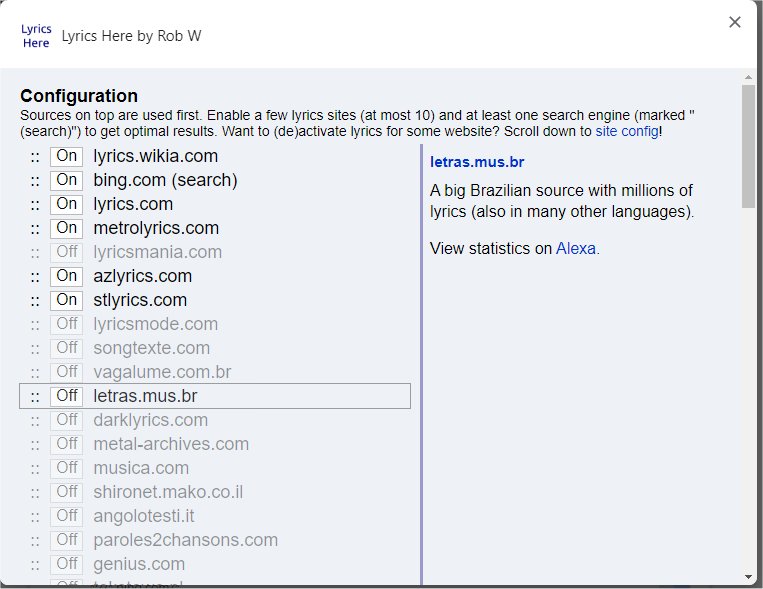The height and width of the screenshot is (589, 763).
Task: Toggle letras.mus.br source on
Action: coord(67,396)
